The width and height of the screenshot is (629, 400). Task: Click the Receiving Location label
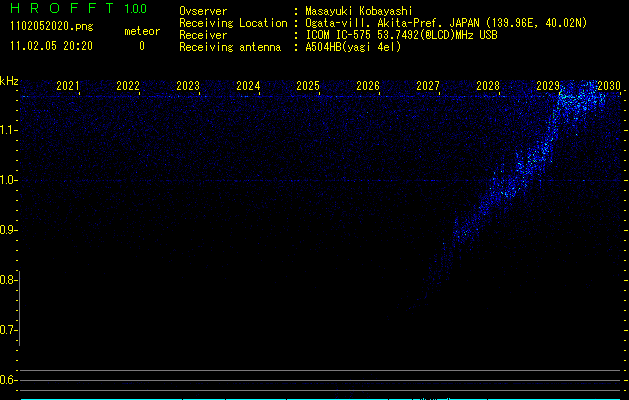[233, 23]
